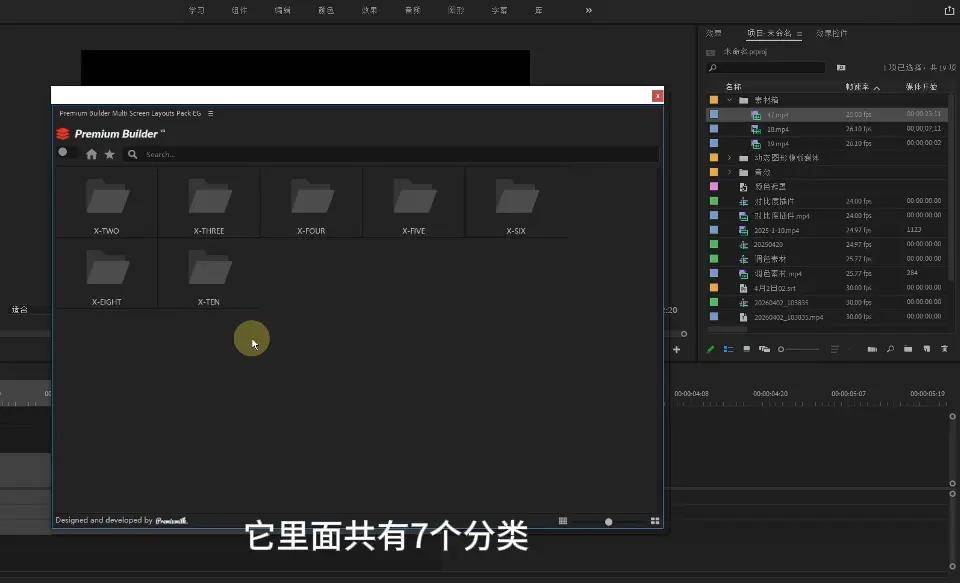Switch Premium Builder to large grid view
Image resolution: width=960 pixels, height=583 pixels.
click(x=655, y=521)
